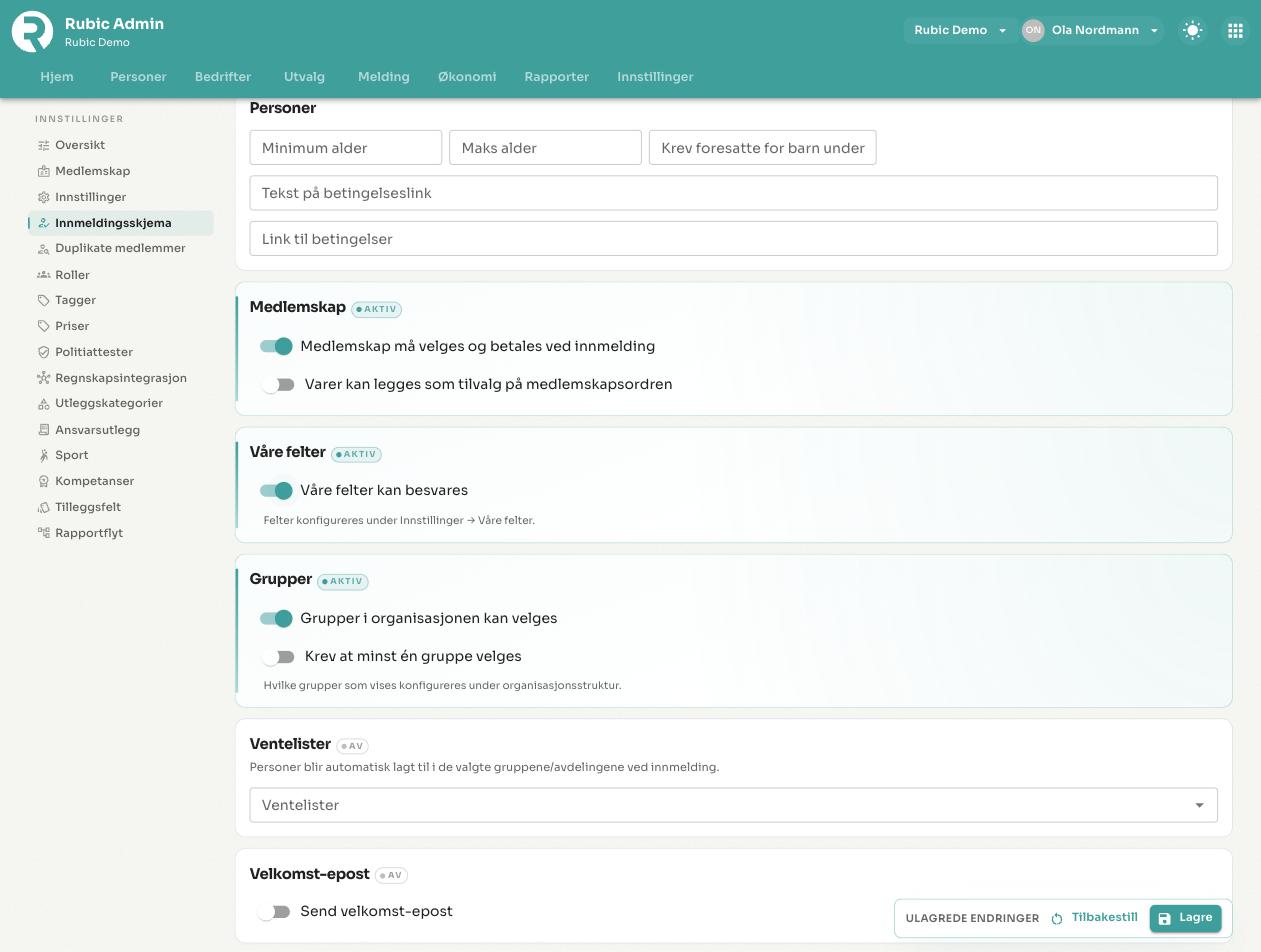Click the Rubic Admin logo icon
Viewport: 1261px width, 952px height.
(32, 31)
